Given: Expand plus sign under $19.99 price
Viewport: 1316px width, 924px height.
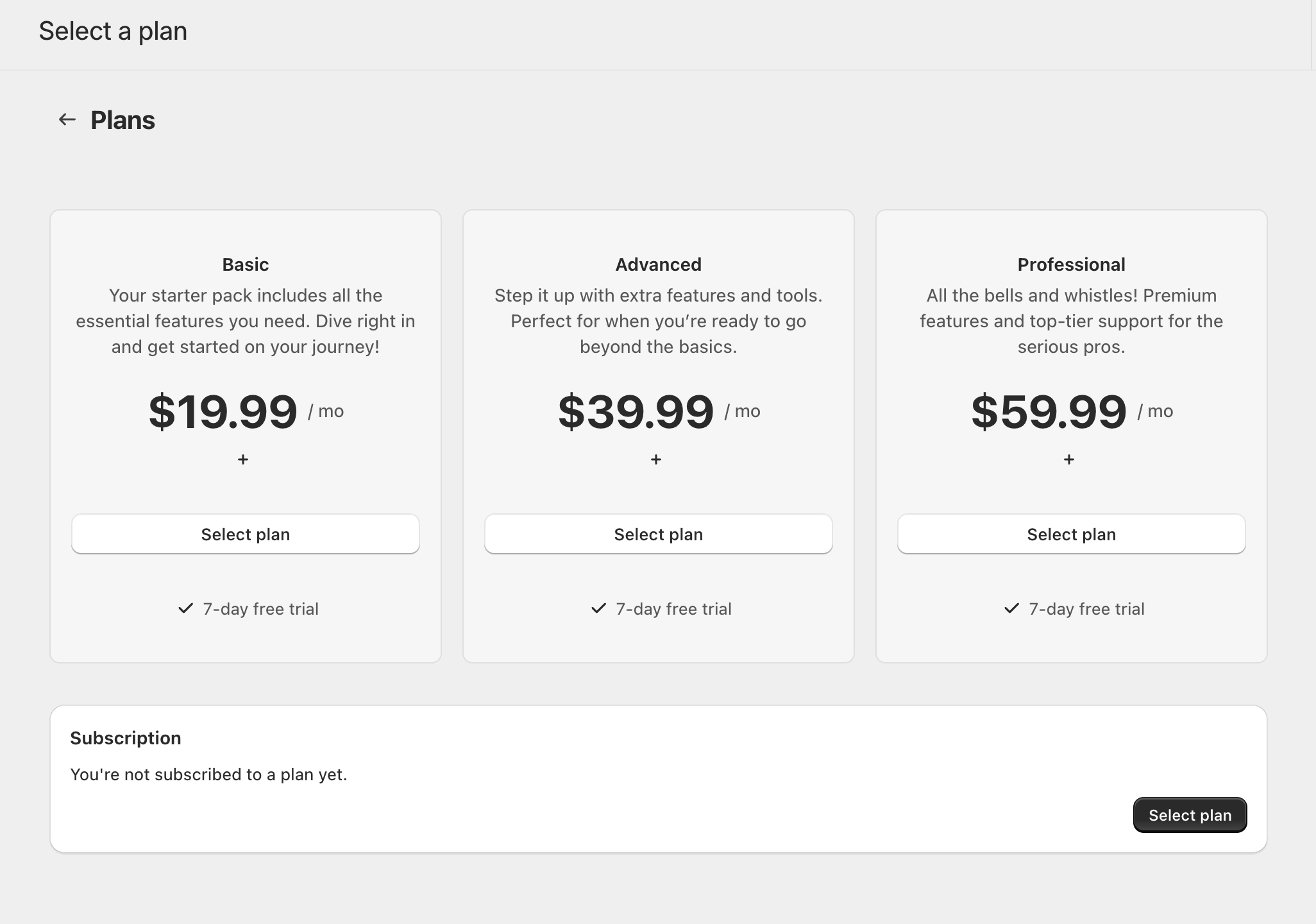Looking at the screenshot, I should point(243,459).
